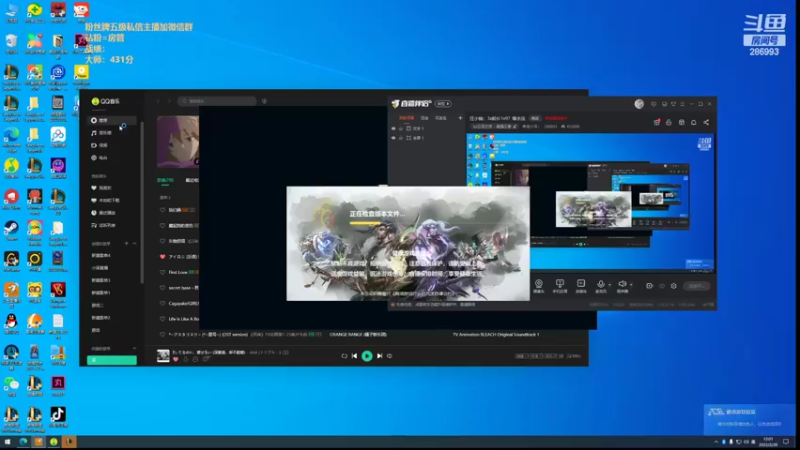800x450 pixels.
Task: Click the play button in QQ Music
Action: (x=367, y=356)
